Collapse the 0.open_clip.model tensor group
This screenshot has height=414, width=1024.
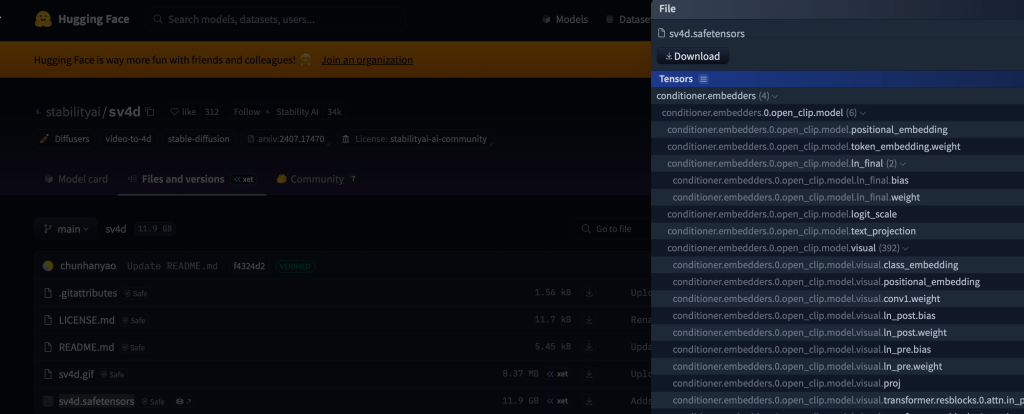[x=863, y=113]
